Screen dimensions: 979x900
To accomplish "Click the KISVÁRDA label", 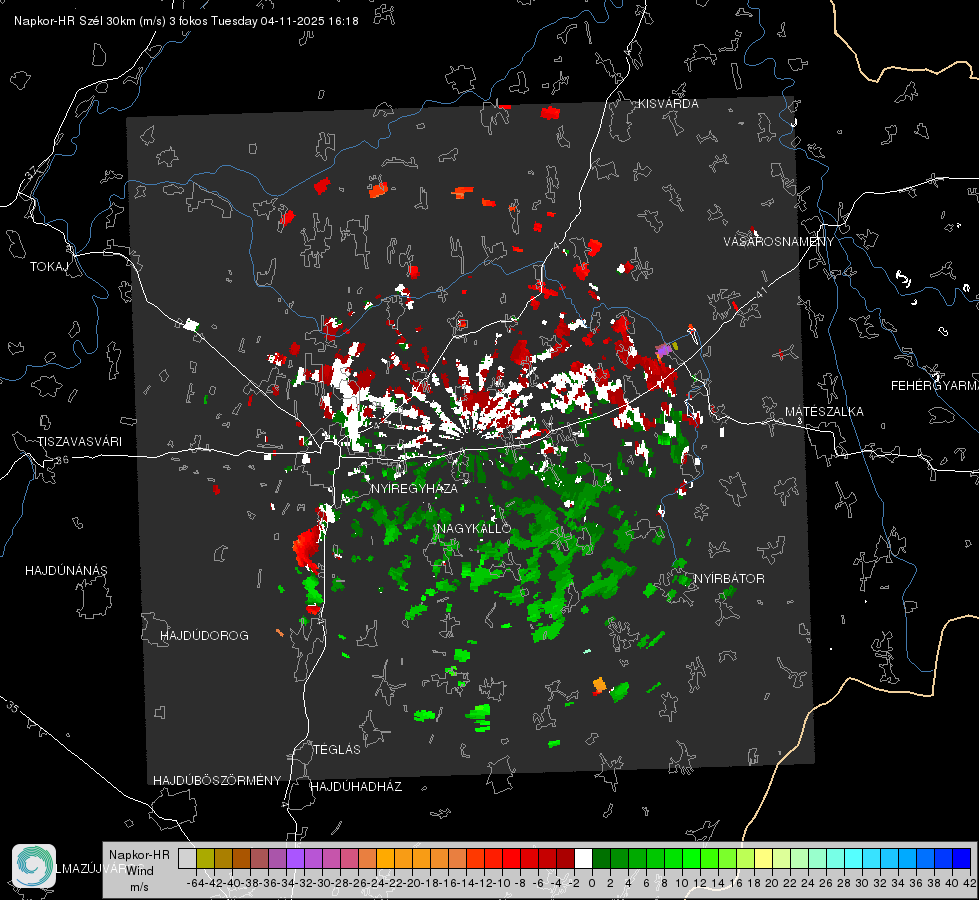I will 668,104.
